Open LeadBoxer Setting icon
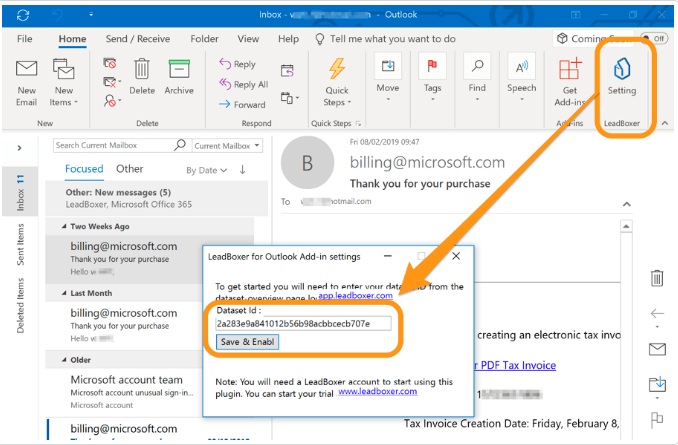 coord(622,69)
